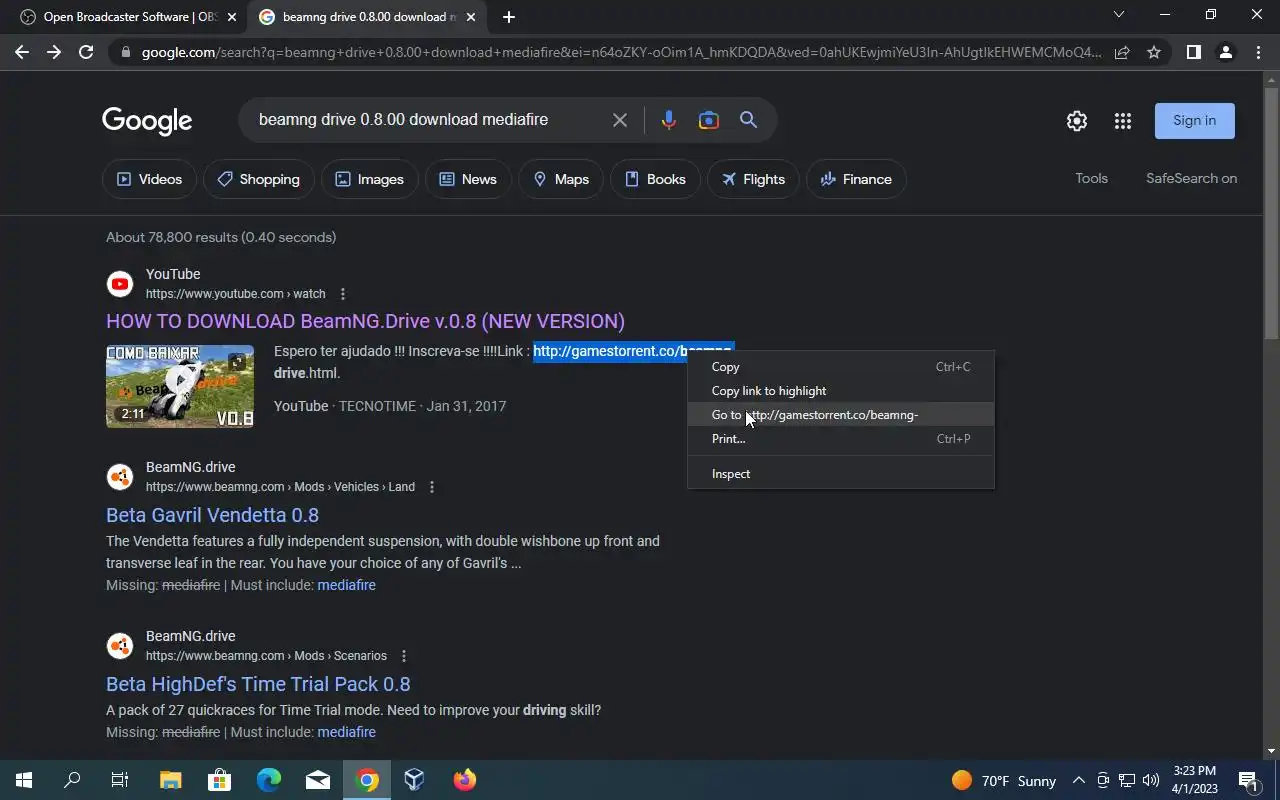1280x800 pixels.
Task: Click the YouTube favicon in result
Action: (120, 284)
